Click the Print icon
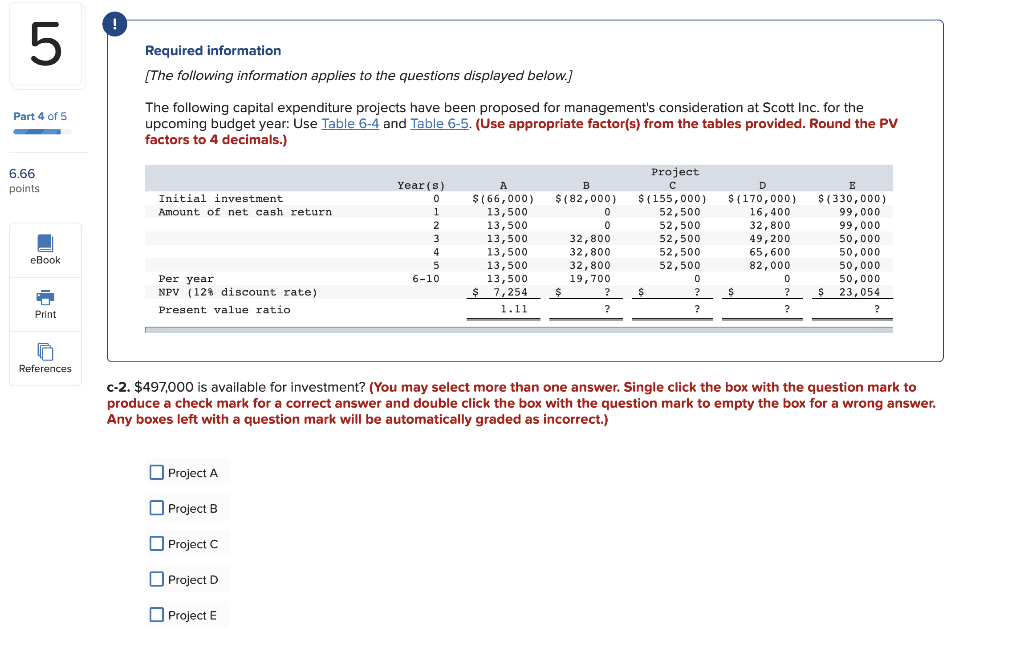 44,304
